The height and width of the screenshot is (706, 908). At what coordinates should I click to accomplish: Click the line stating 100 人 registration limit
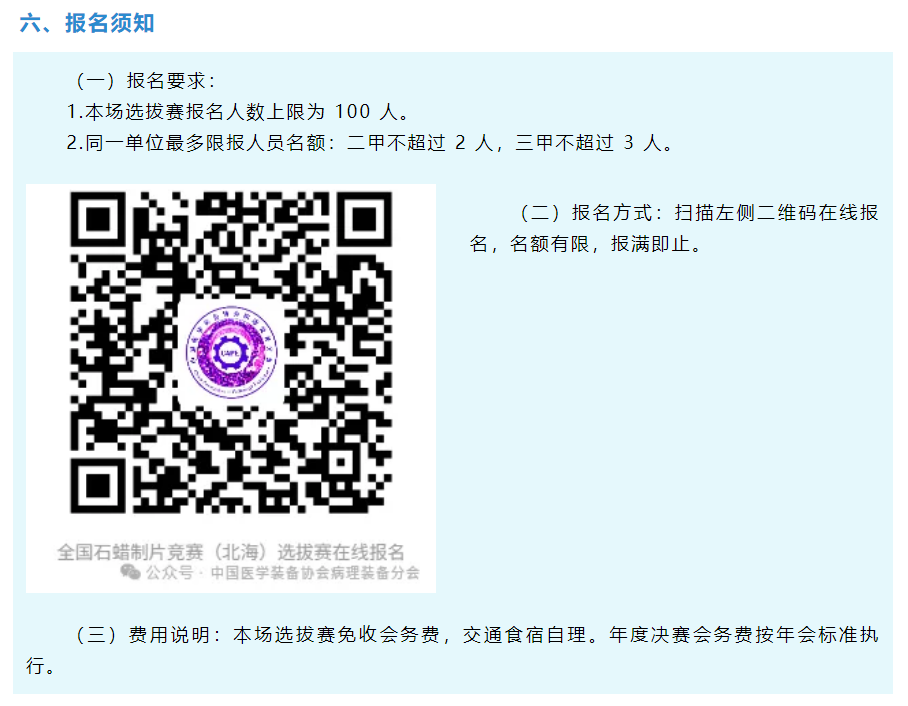click(x=239, y=111)
